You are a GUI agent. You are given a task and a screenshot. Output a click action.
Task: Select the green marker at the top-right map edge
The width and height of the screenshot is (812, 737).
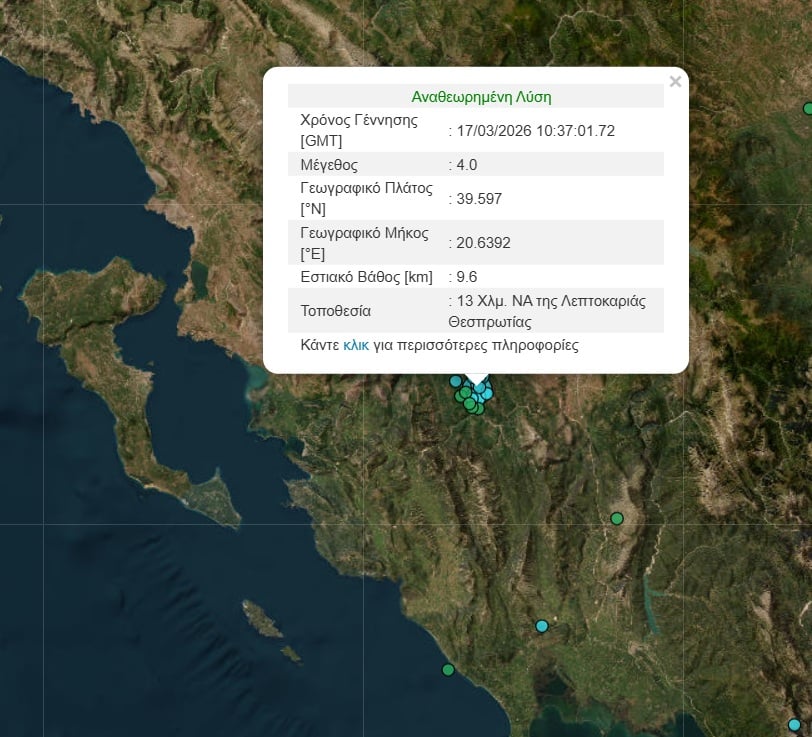(808, 108)
